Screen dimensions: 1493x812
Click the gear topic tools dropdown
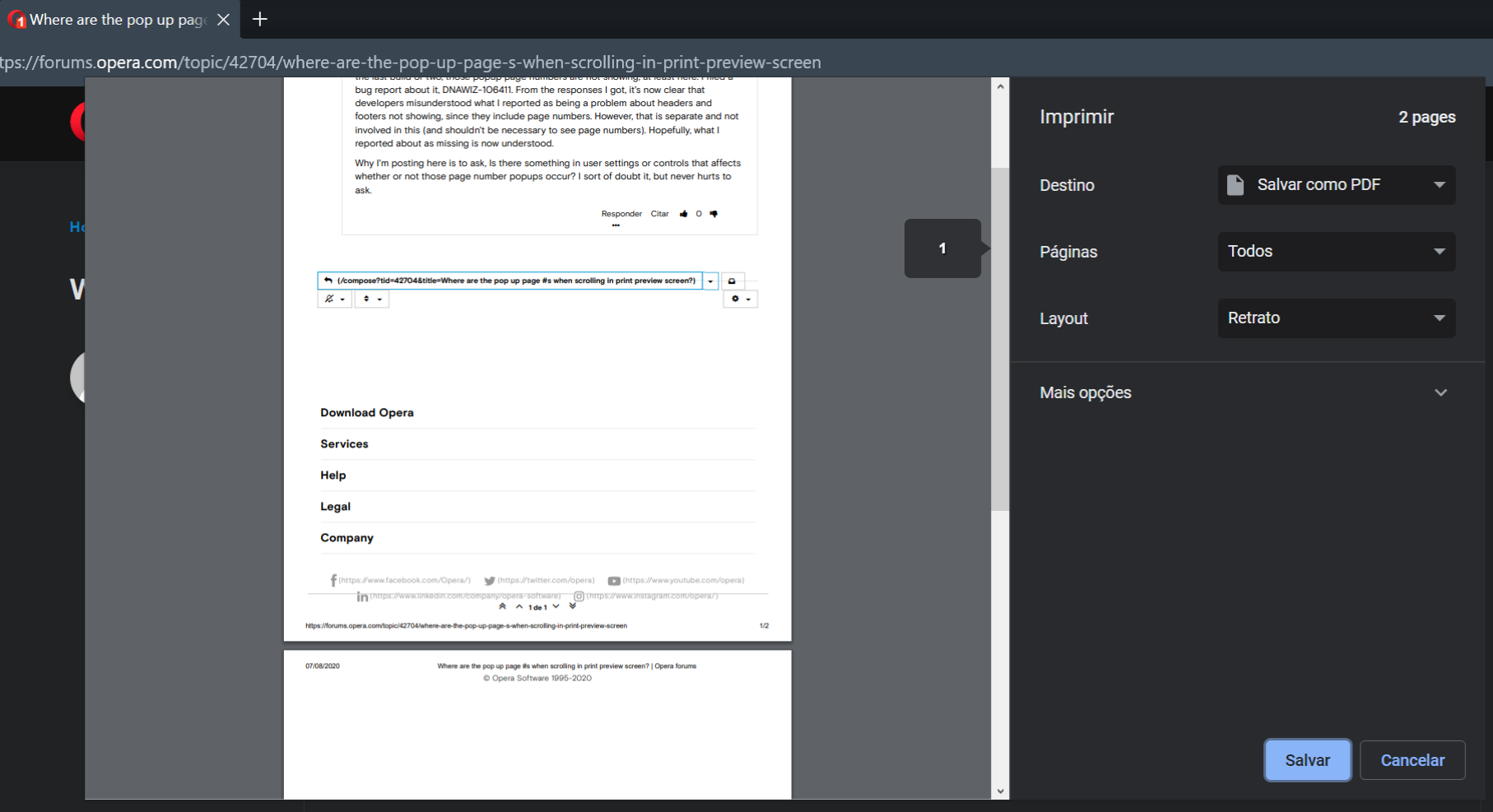point(741,299)
